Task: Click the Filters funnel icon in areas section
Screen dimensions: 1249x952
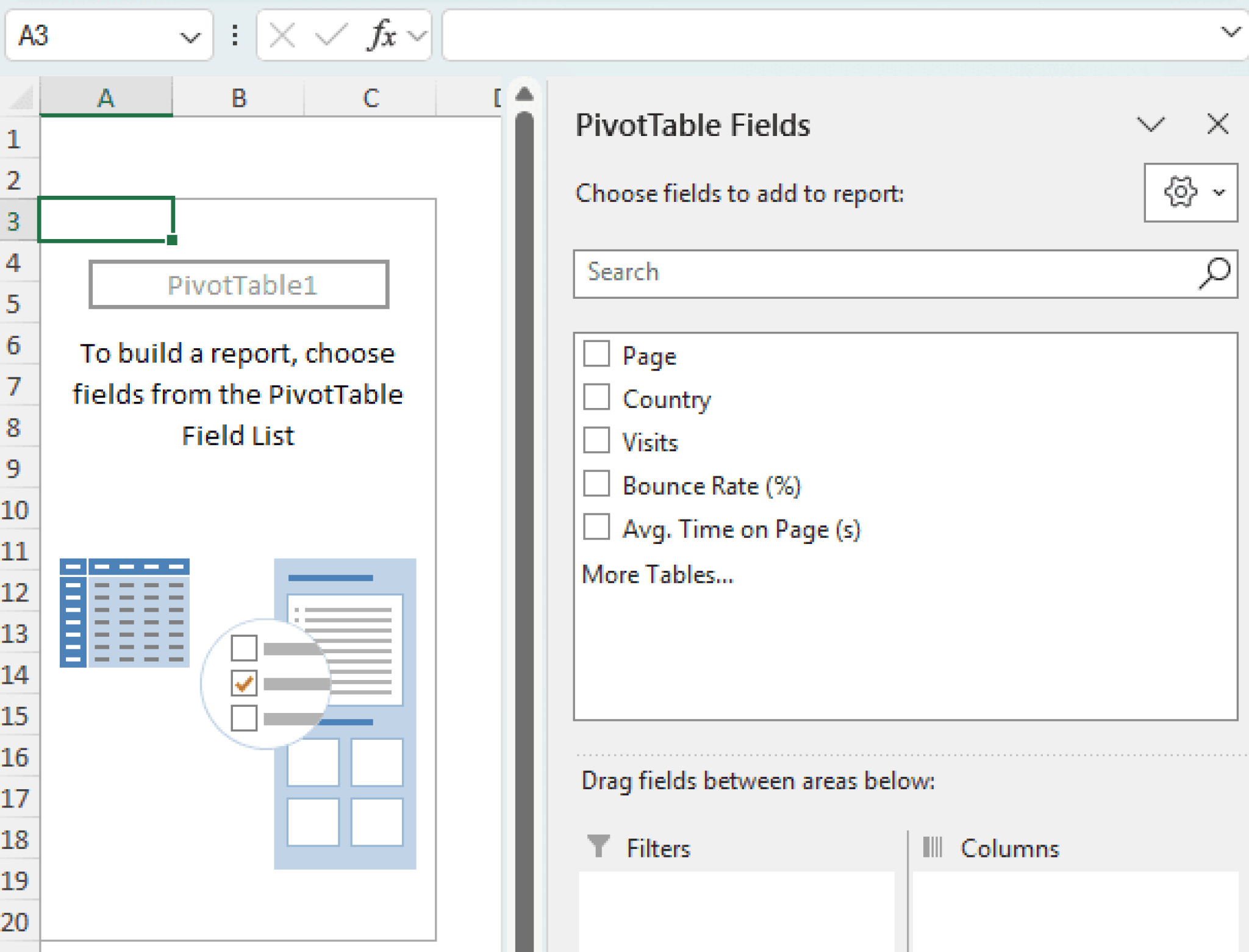Action: [x=598, y=846]
